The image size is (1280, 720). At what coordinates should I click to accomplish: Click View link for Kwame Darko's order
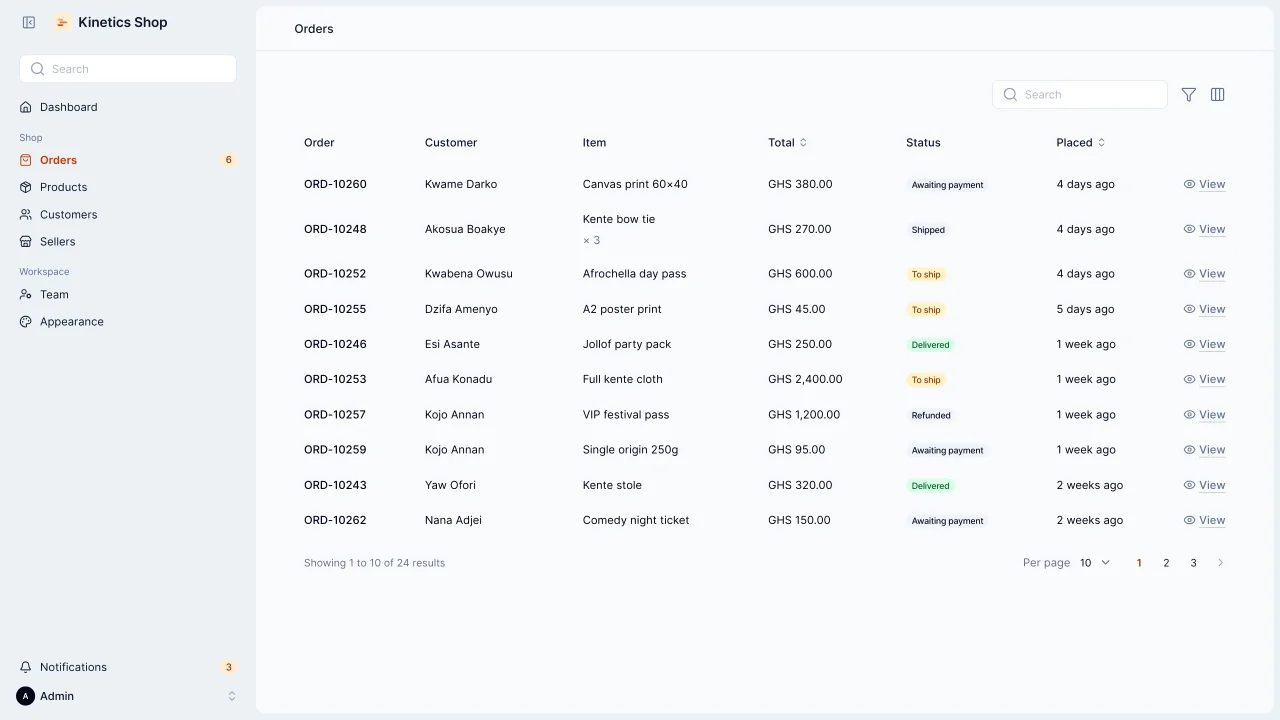click(x=1204, y=184)
